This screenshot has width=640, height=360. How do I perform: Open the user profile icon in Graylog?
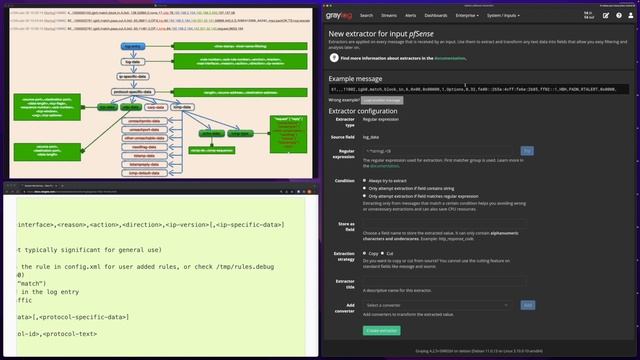[631, 16]
